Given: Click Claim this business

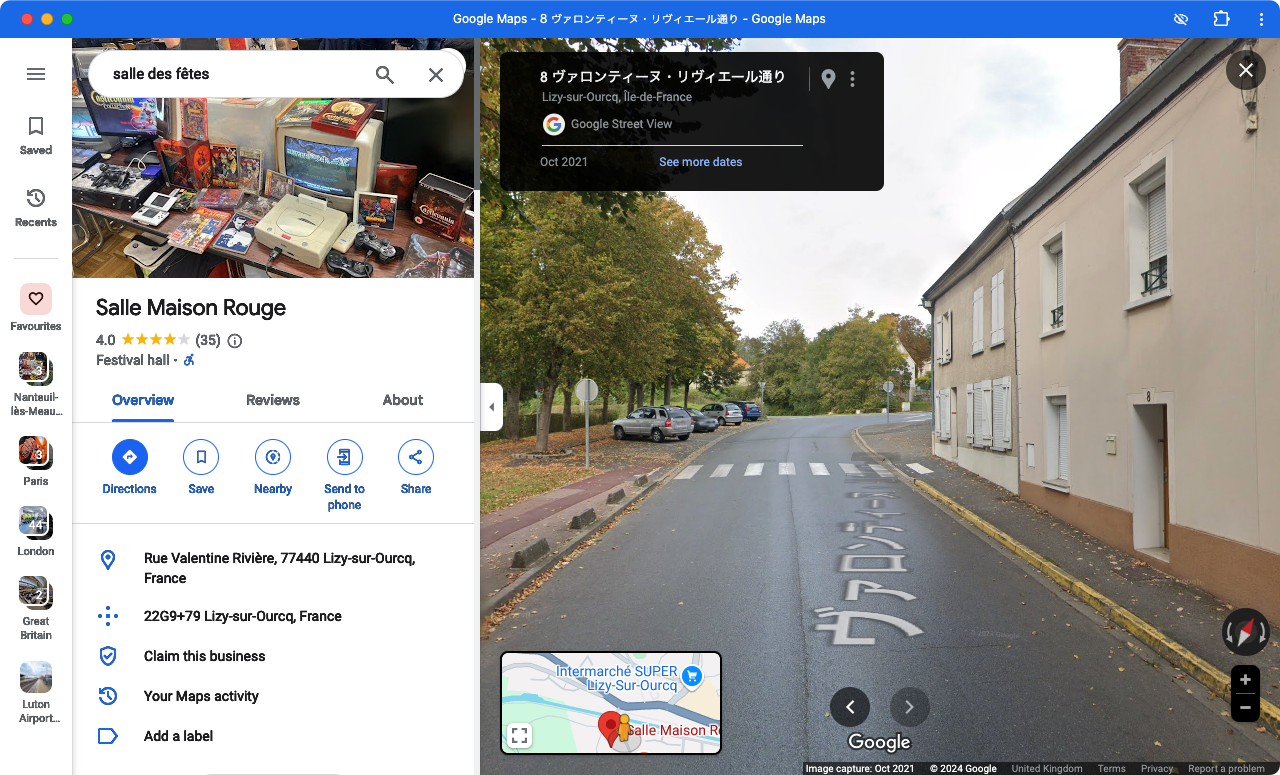Looking at the screenshot, I should tap(204, 656).
